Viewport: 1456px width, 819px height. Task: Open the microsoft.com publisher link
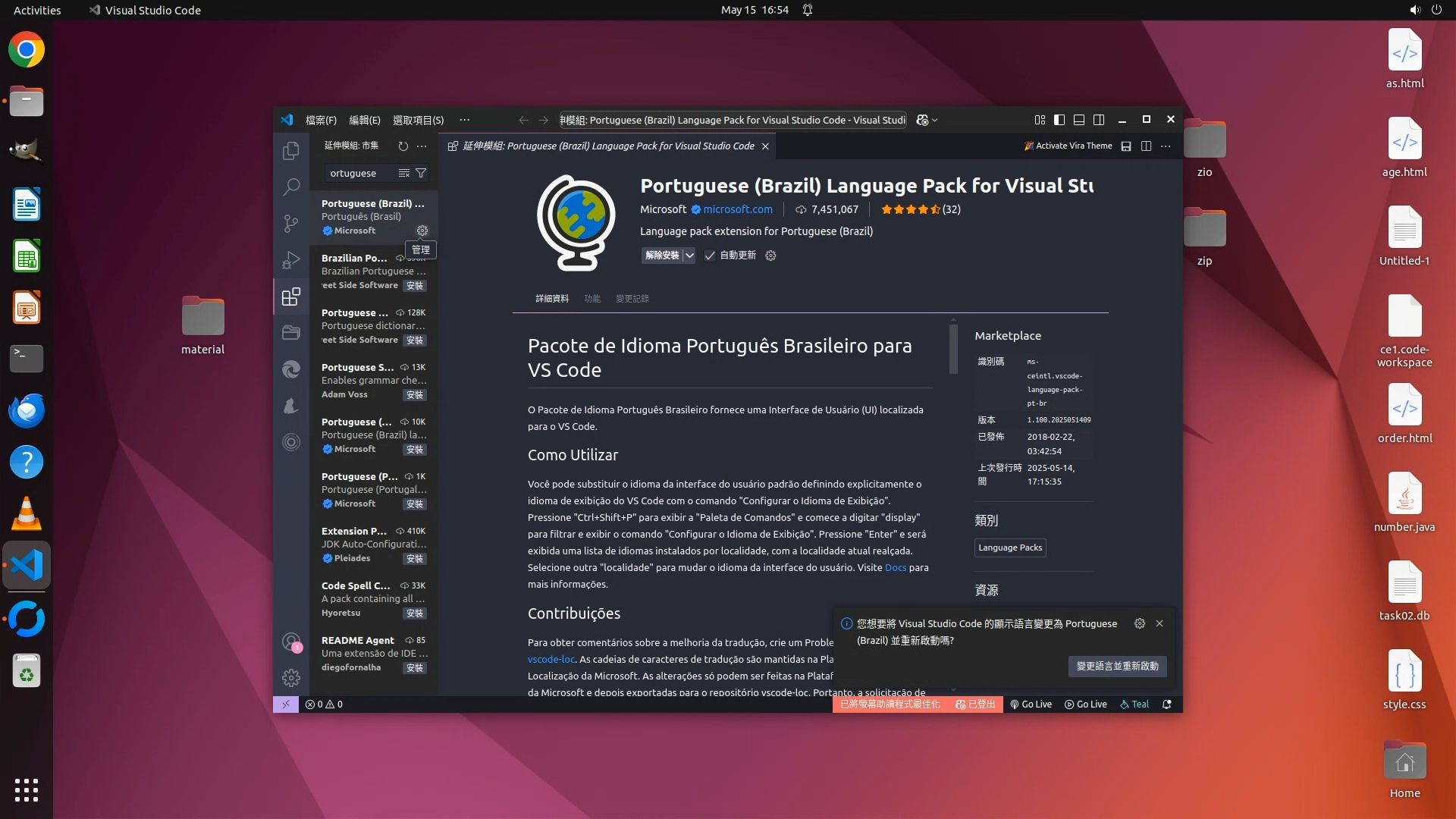point(737,209)
